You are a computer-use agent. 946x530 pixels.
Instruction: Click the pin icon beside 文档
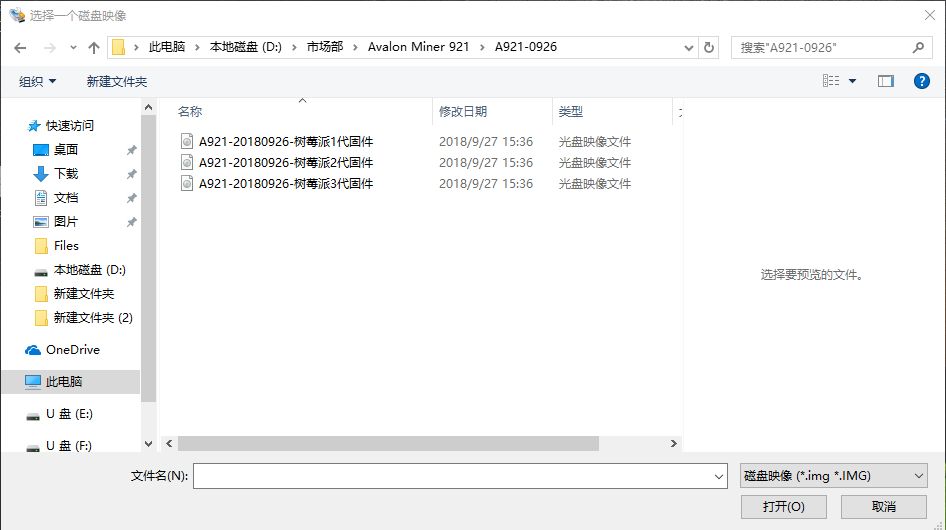(x=132, y=198)
